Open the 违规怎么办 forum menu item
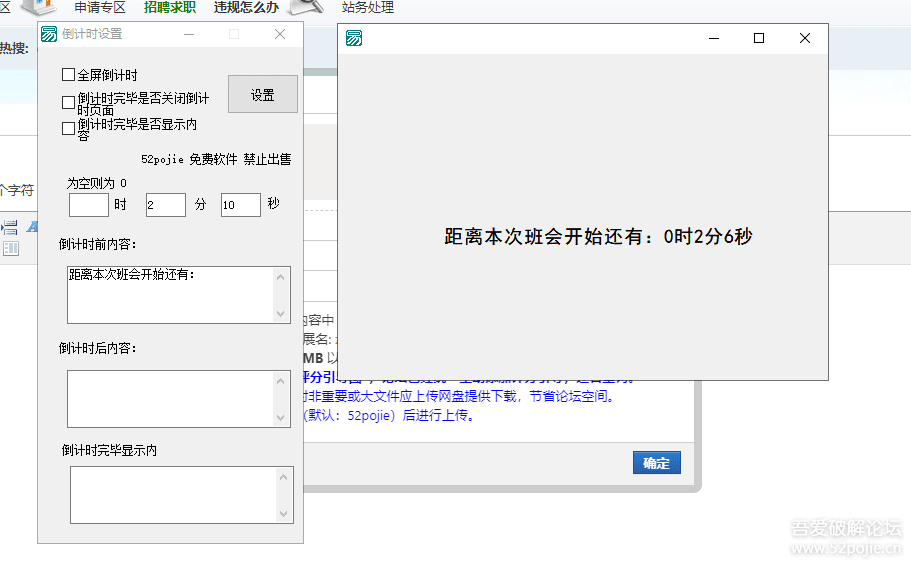This screenshot has width=911, height=565. [246, 8]
